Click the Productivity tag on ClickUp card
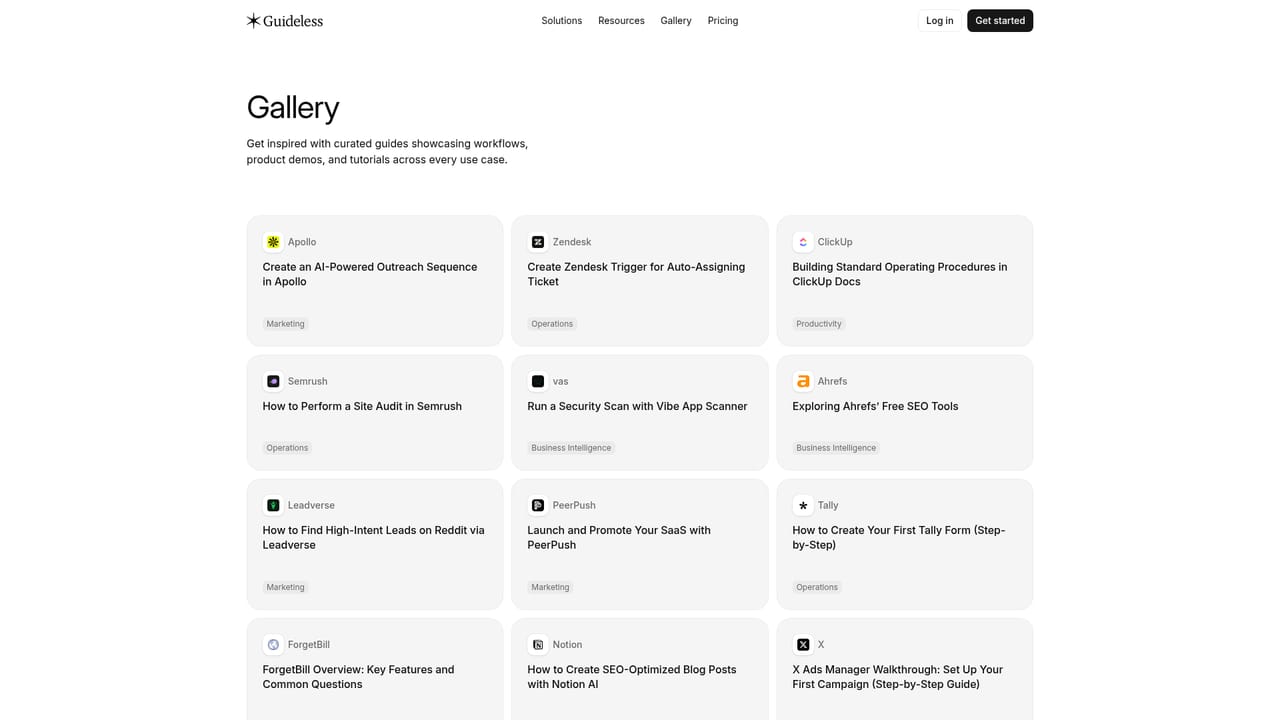Viewport: 1280px width, 720px height. tap(819, 324)
